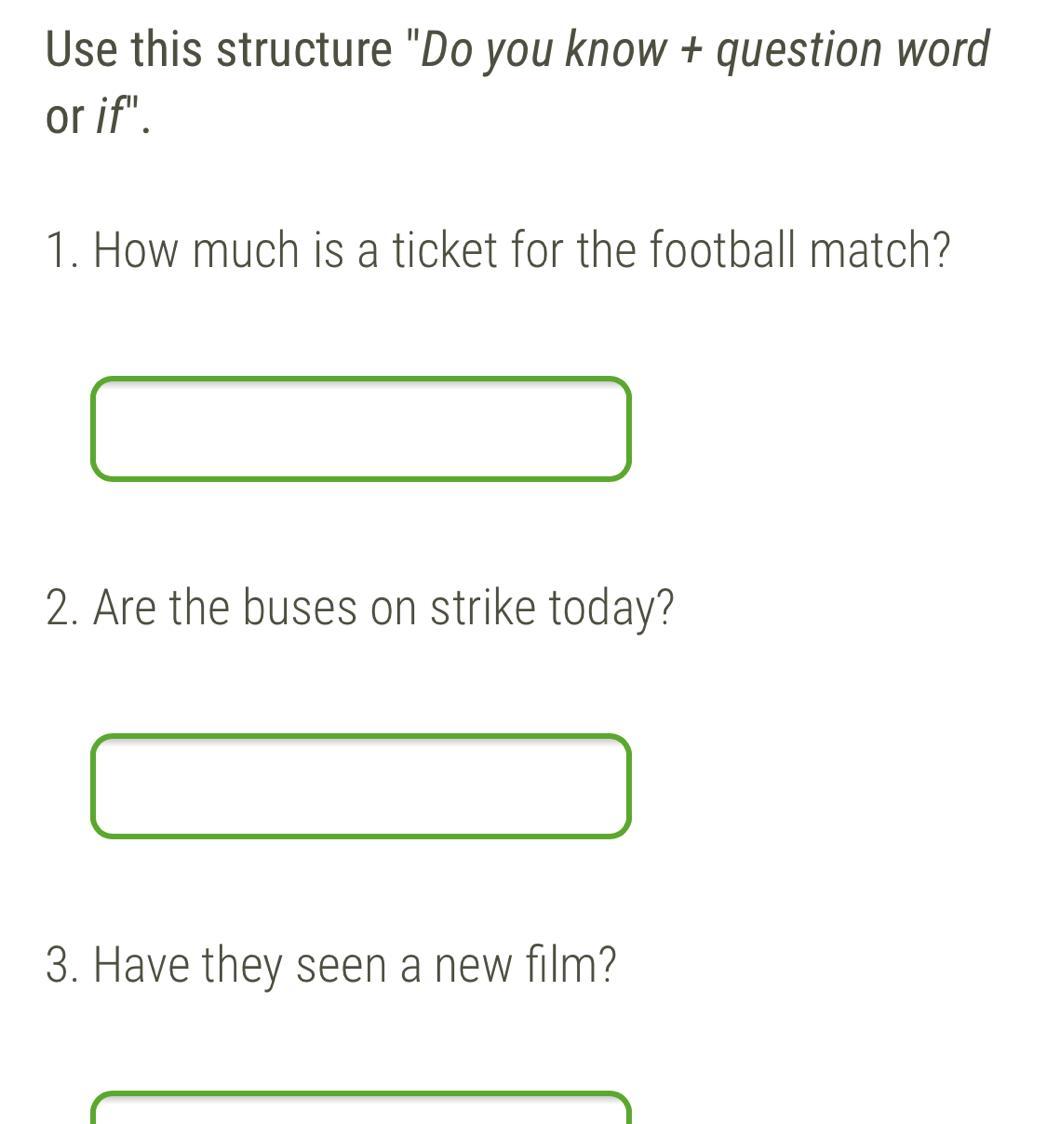This screenshot has height=1124, width=1044.
Task: Click the word 'strike' in question 2
Action: 483,607
